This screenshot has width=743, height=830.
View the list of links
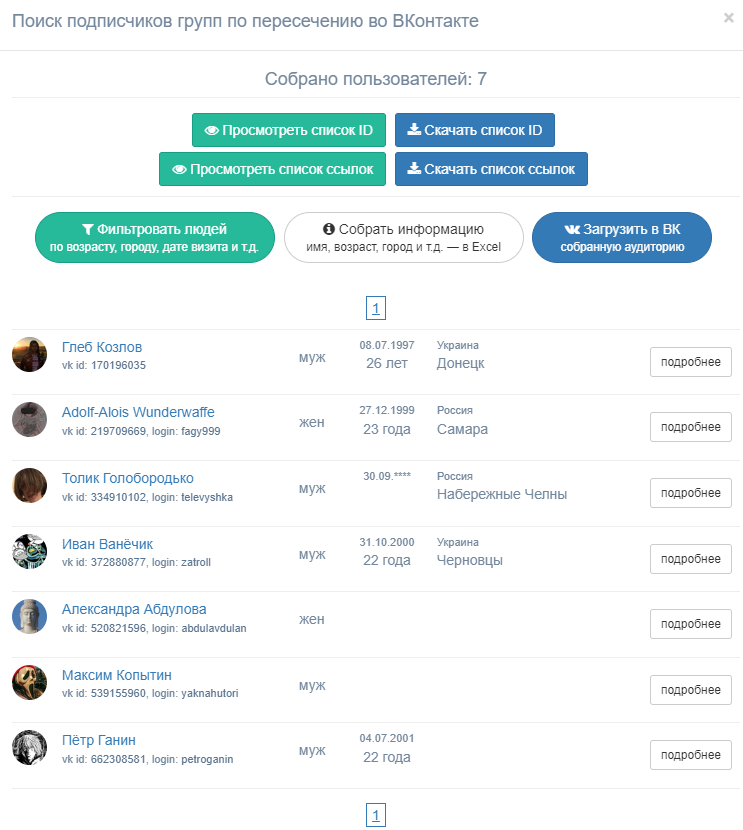(x=273, y=169)
